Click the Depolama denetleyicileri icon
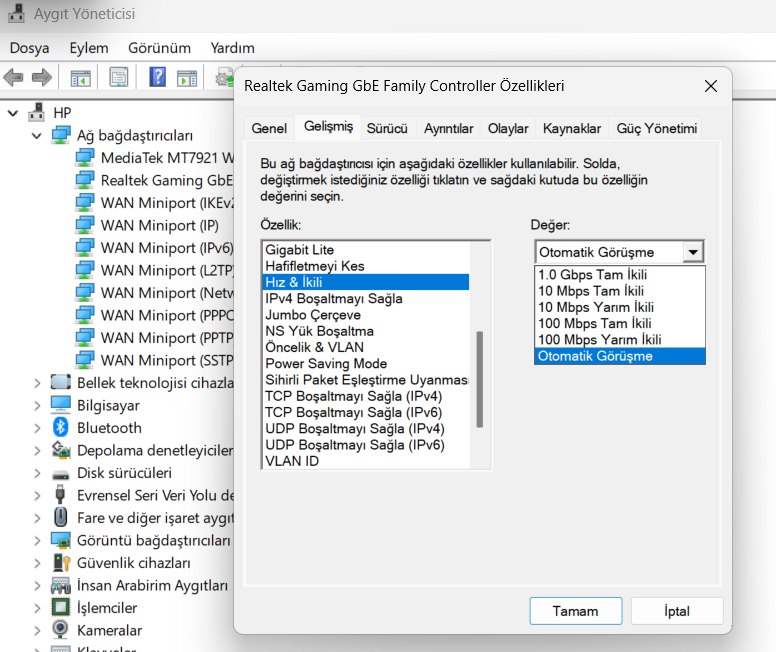This screenshot has height=652, width=776. pos(61,450)
